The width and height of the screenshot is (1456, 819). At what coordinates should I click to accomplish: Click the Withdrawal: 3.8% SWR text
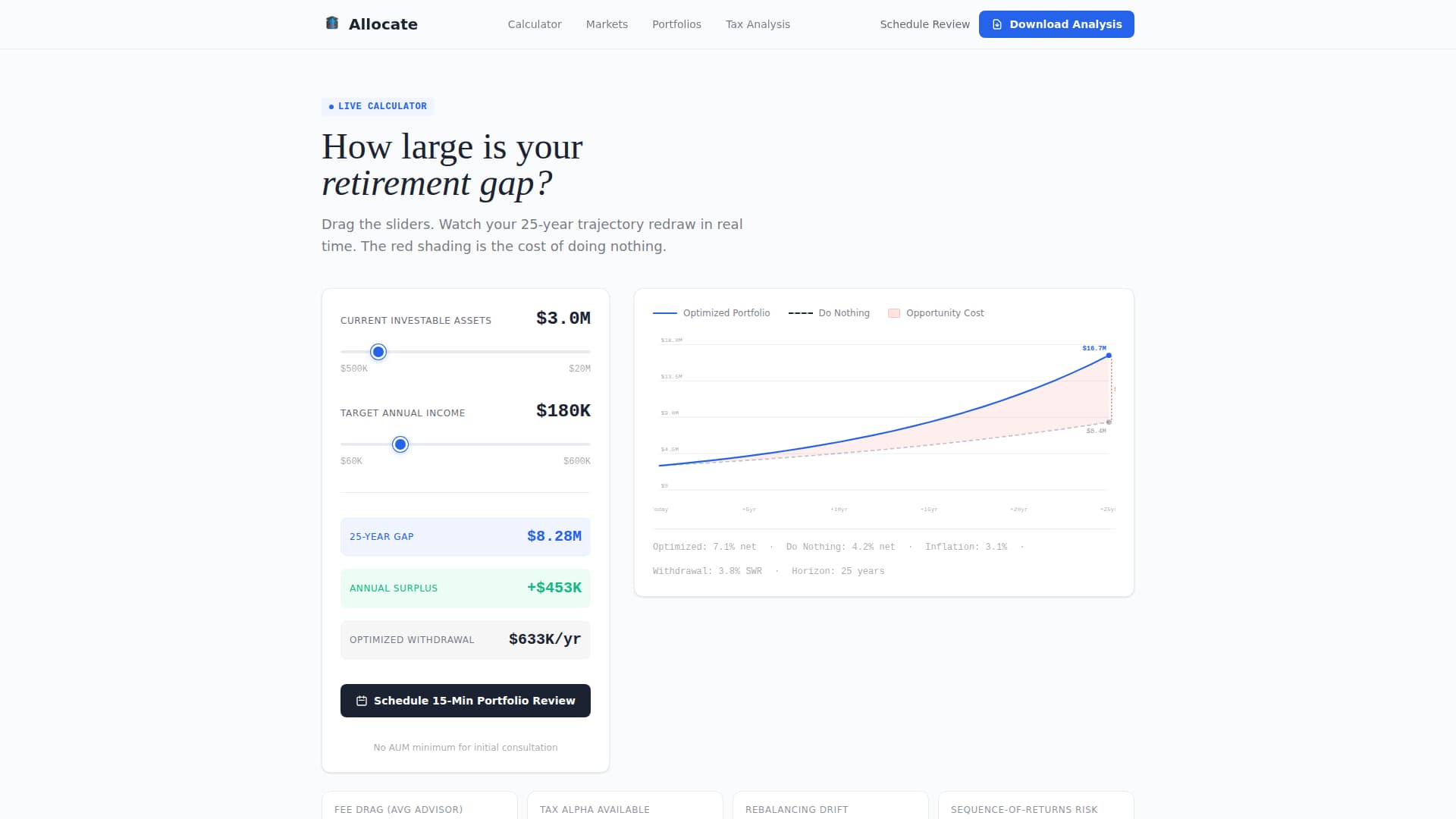click(708, 571)
